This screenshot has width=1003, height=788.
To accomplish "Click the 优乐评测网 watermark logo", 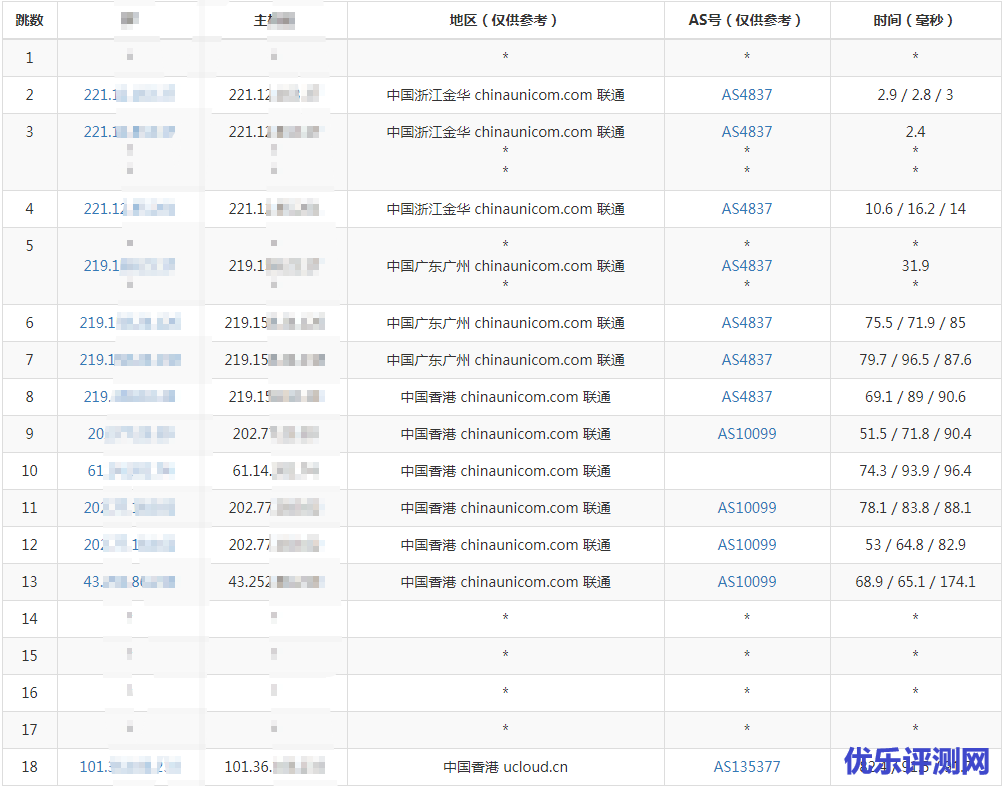I will 917,761.
